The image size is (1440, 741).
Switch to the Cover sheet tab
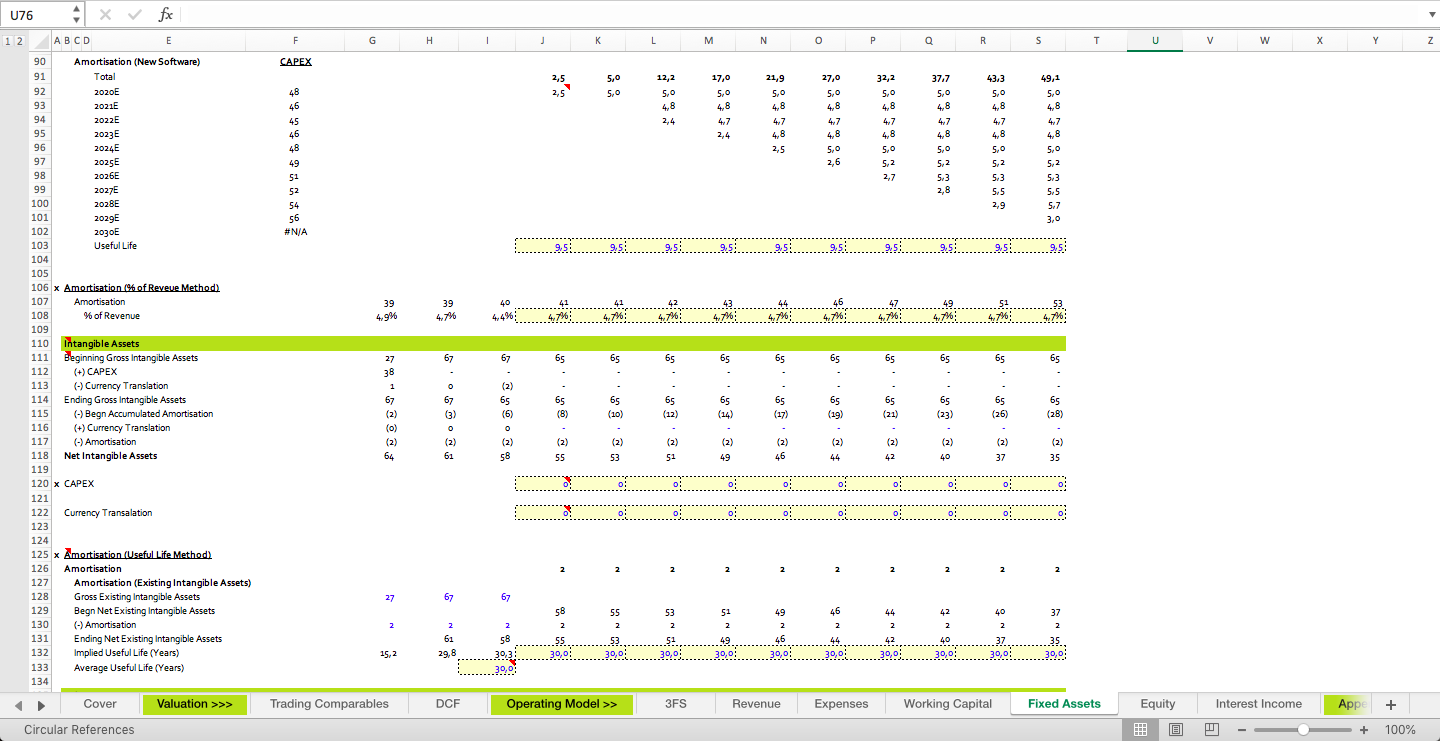tap(100, 704)
